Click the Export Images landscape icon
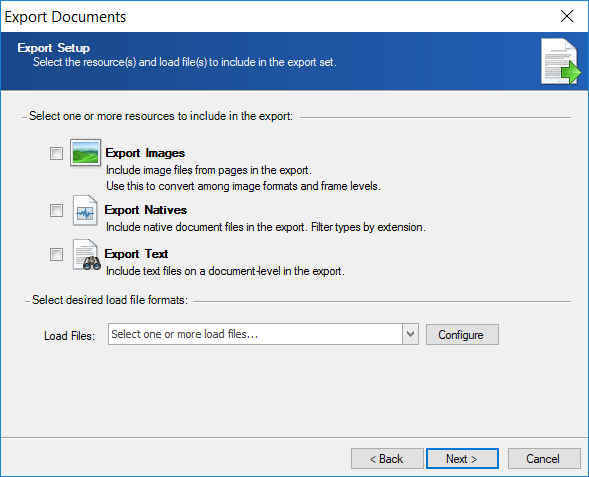Viewport: 589px width, 477px height. click(85, 152)
